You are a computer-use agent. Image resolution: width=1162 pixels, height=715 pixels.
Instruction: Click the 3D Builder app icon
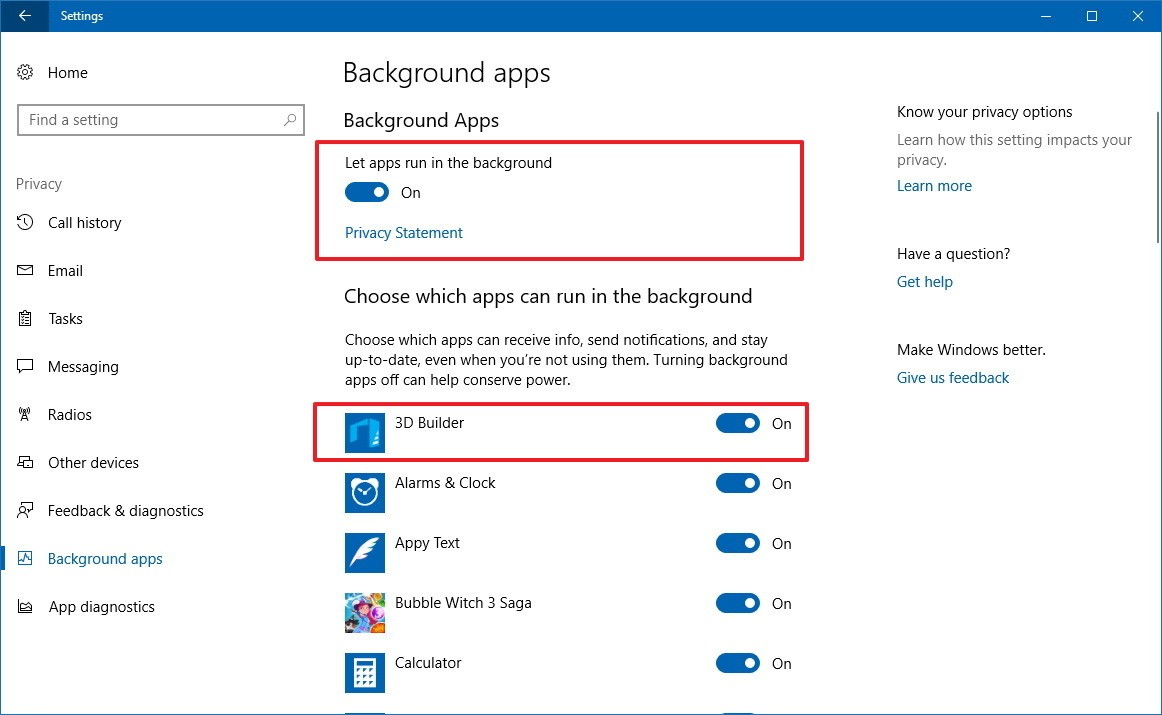point(364,433)
